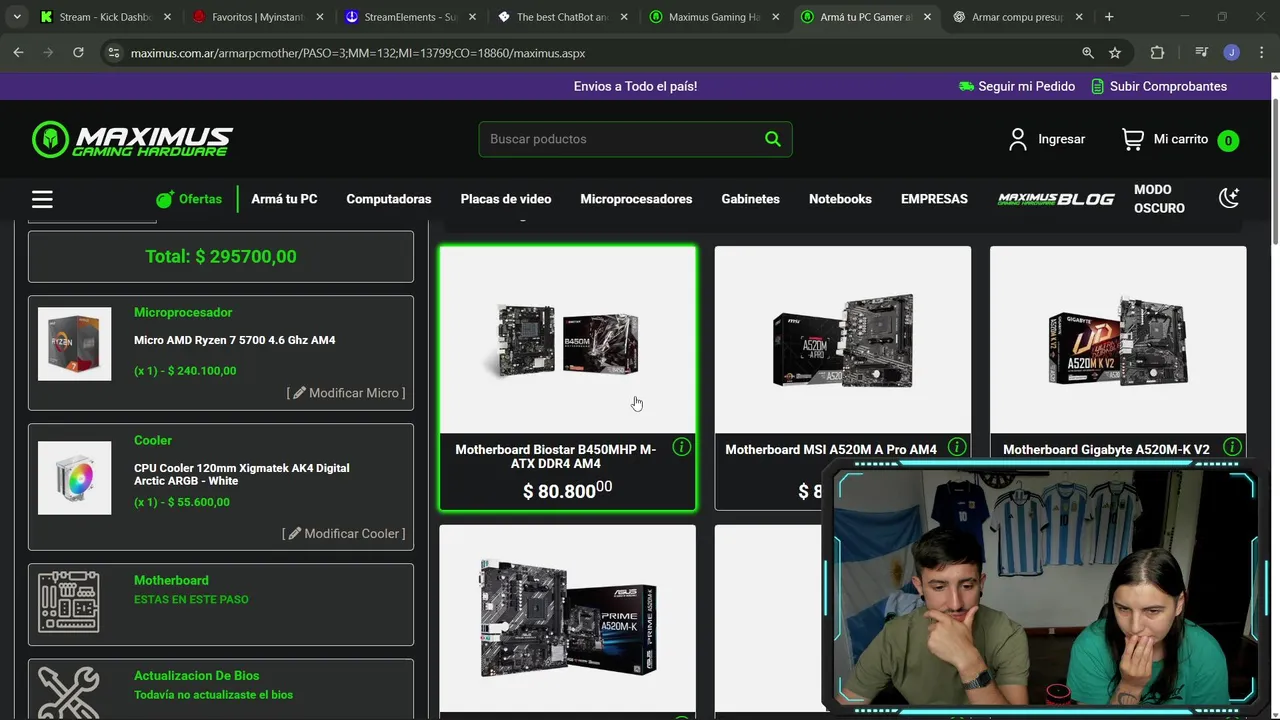1280x720 pixels.
Task: Click the Motherboard step icon
Action: coord(68,602)
